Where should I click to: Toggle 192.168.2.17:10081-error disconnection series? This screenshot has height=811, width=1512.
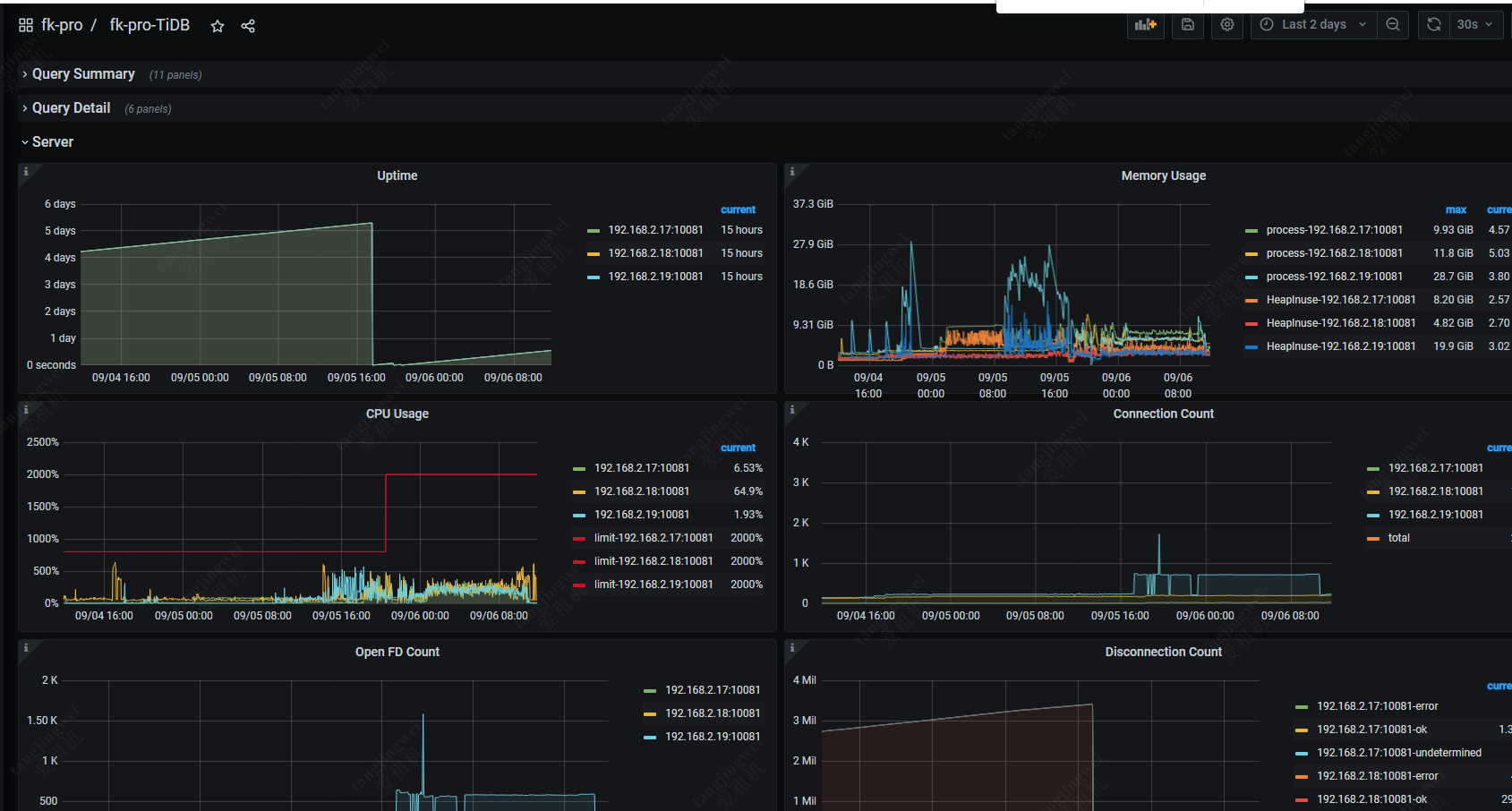(1377, 706)
